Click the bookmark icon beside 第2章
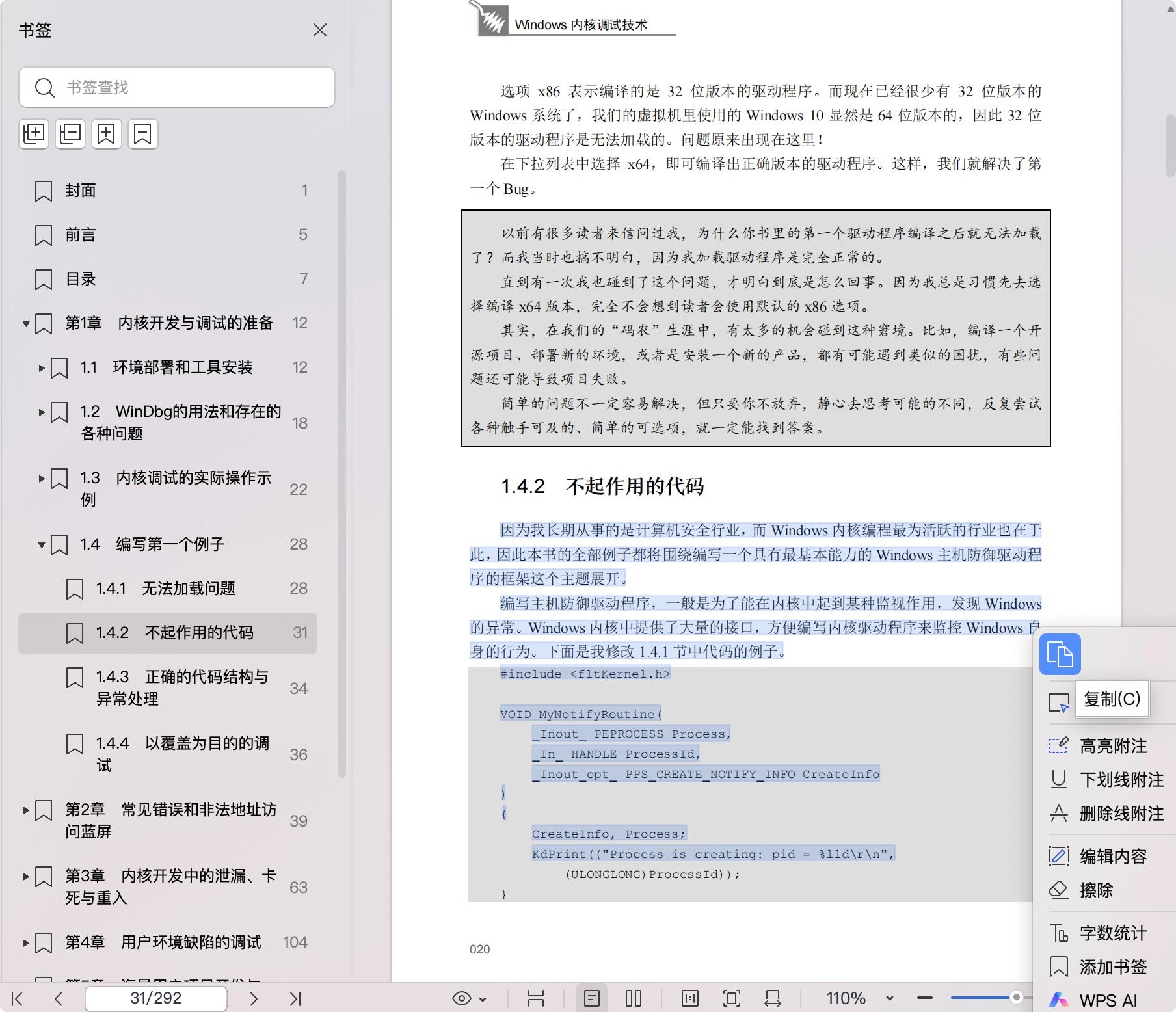The height and width of the screenshot is (1012, 1176). (44, 810)
